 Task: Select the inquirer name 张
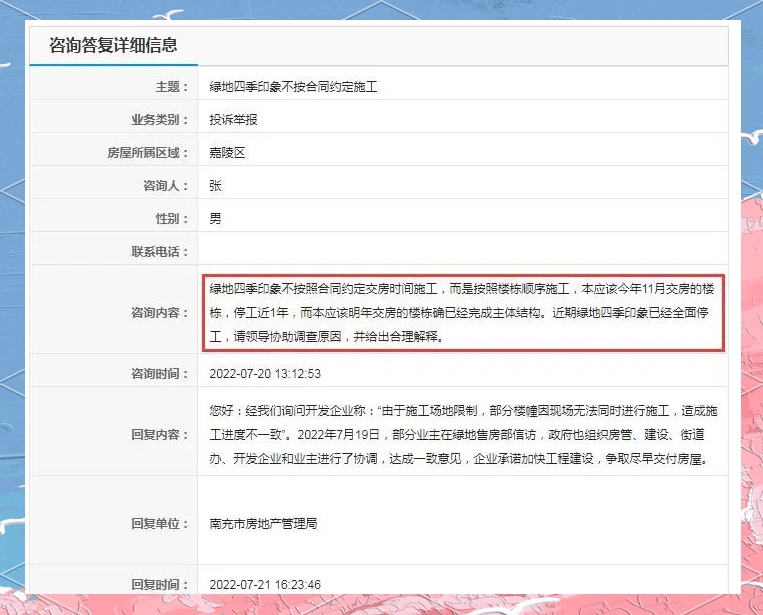(215, 186)
